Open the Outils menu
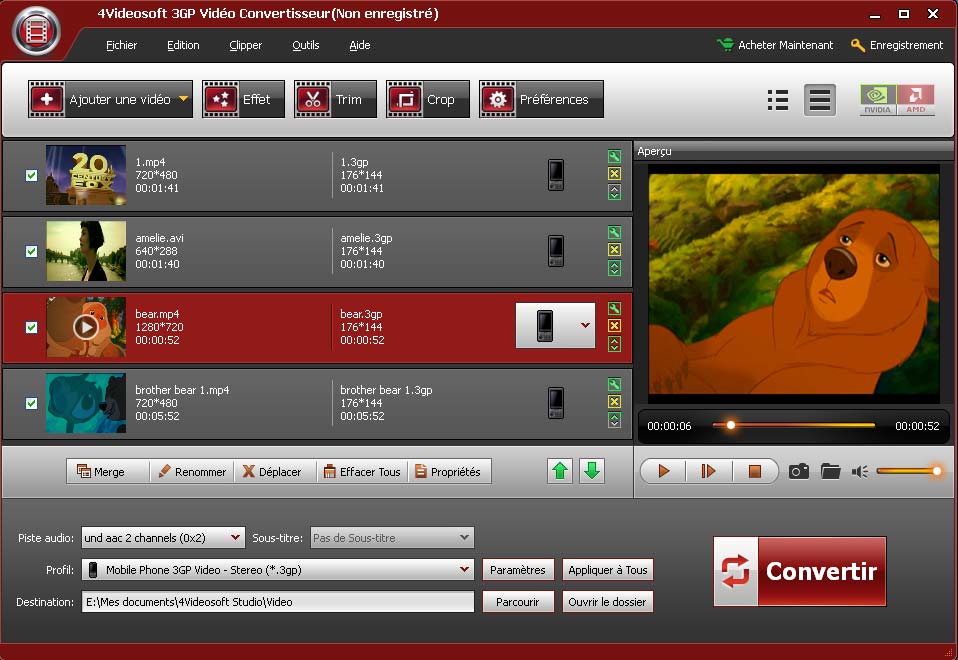 305,45
